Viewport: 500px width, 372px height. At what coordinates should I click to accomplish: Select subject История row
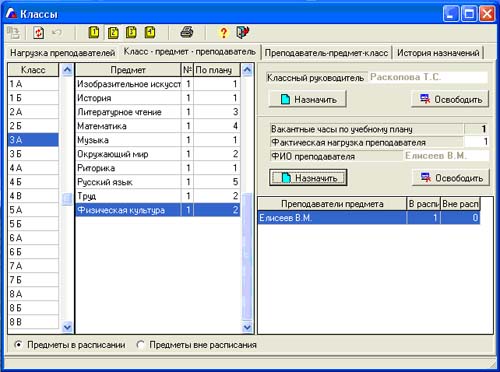pos(158,98)
